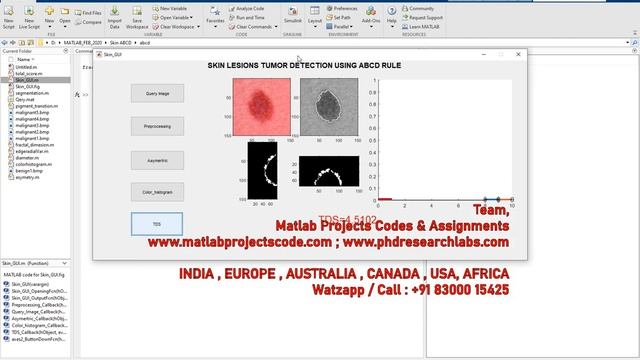This screenshot has width=640, height=360.
Task: Click the search icon beside the address bar
Action: 635,42
